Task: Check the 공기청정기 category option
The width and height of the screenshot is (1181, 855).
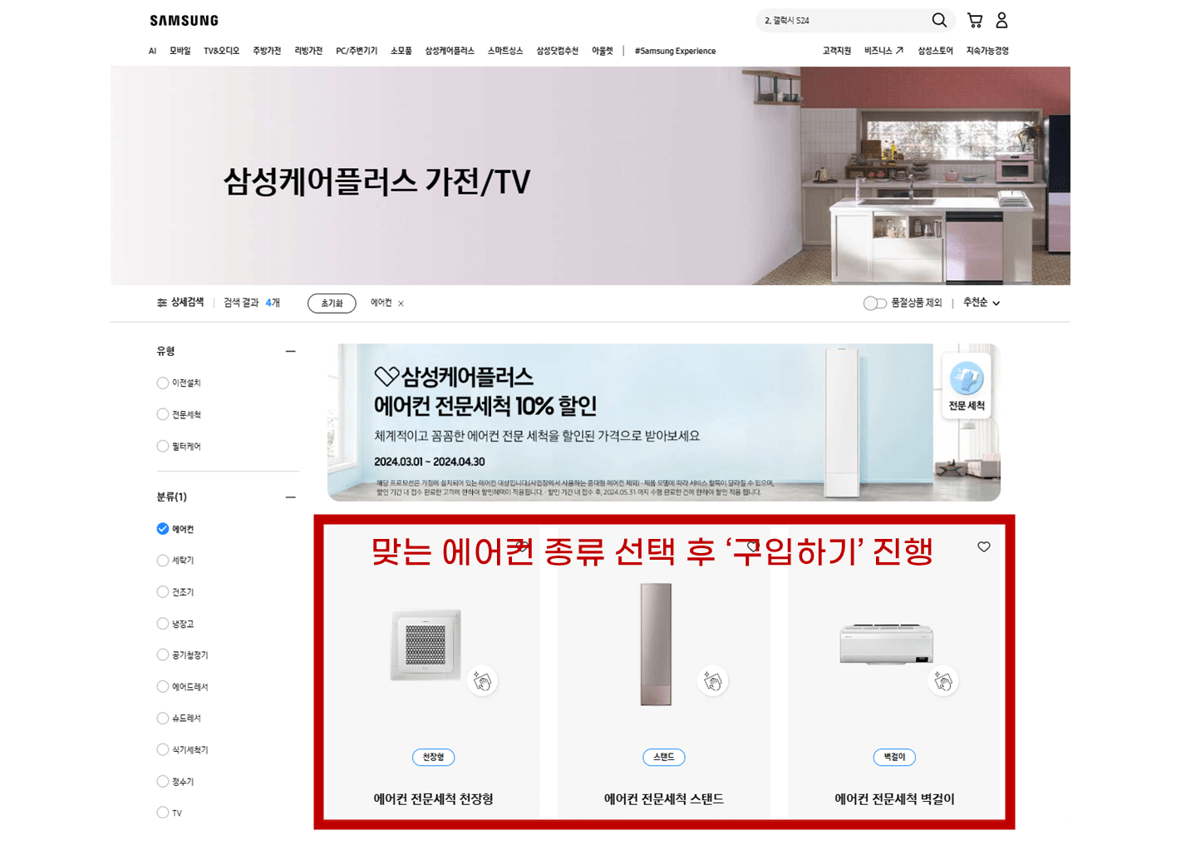Action: [163, 655]
